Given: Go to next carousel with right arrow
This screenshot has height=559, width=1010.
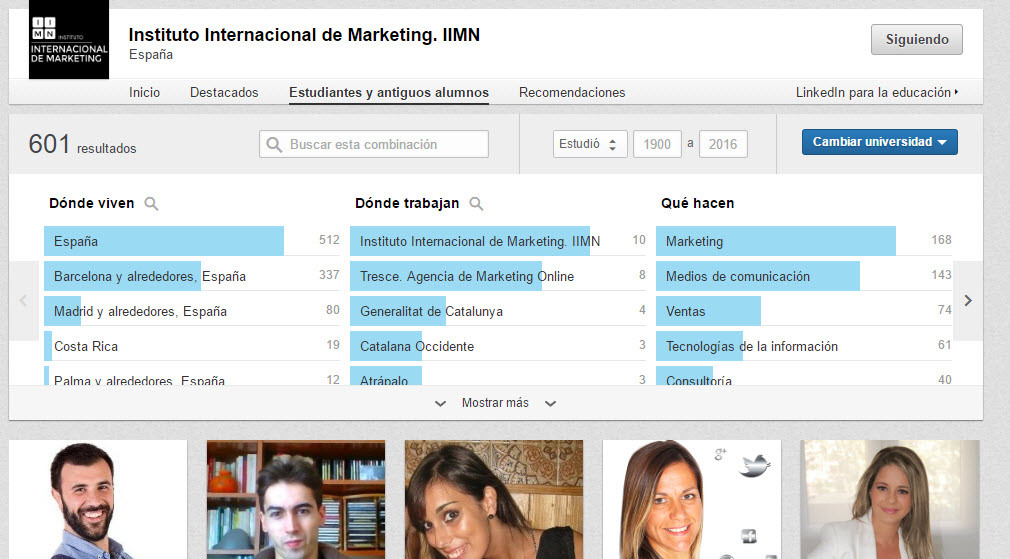Looking at the screenshot, I should tap(967, 300).
